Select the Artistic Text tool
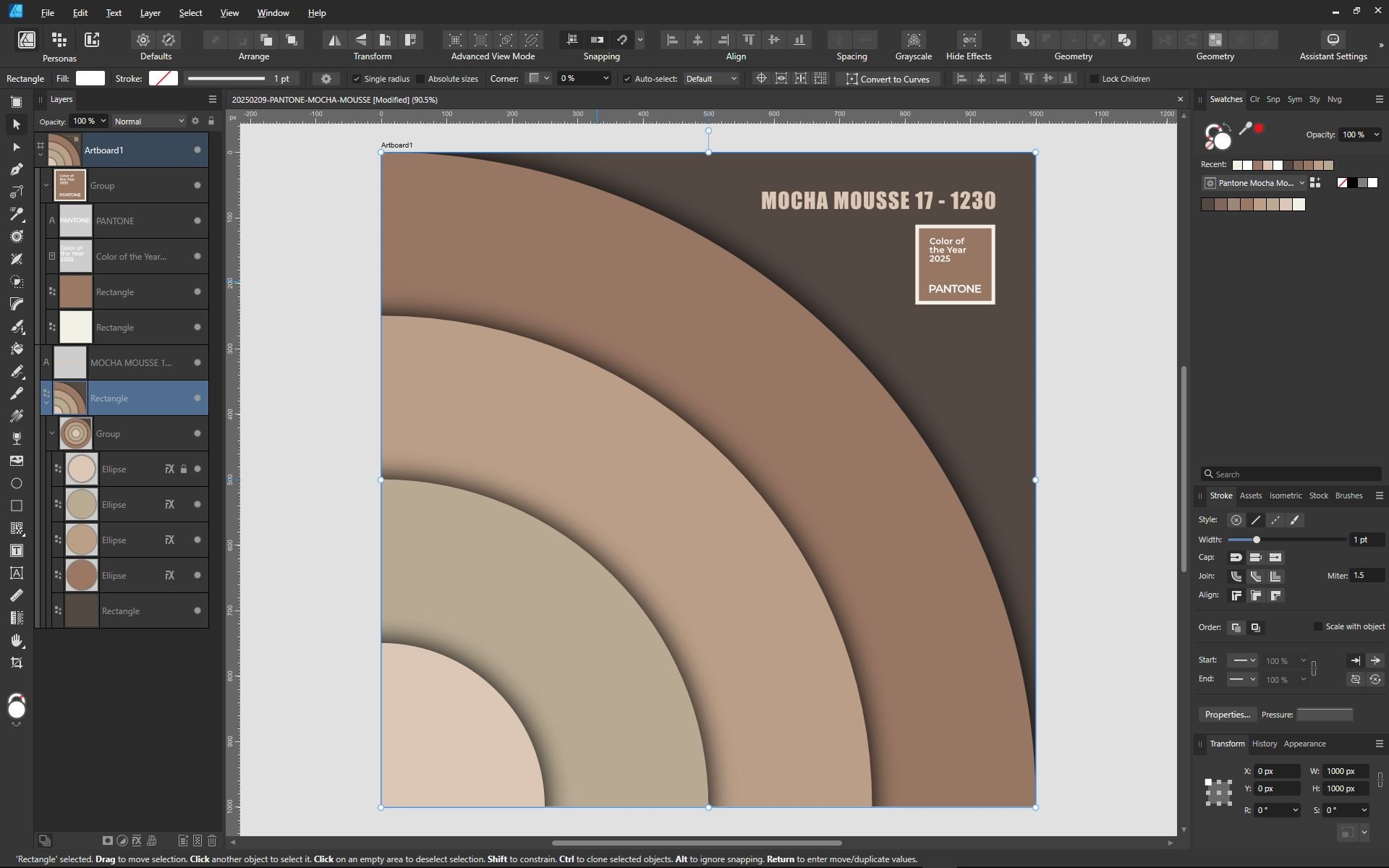The image size is (1389, 868). pyautogui.click(x=17, y=573)
